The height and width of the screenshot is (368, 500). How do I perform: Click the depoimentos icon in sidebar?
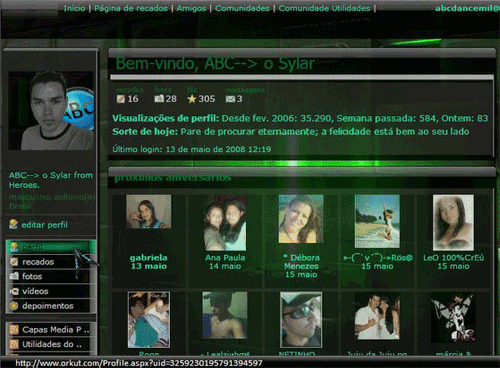click(14, 306)
